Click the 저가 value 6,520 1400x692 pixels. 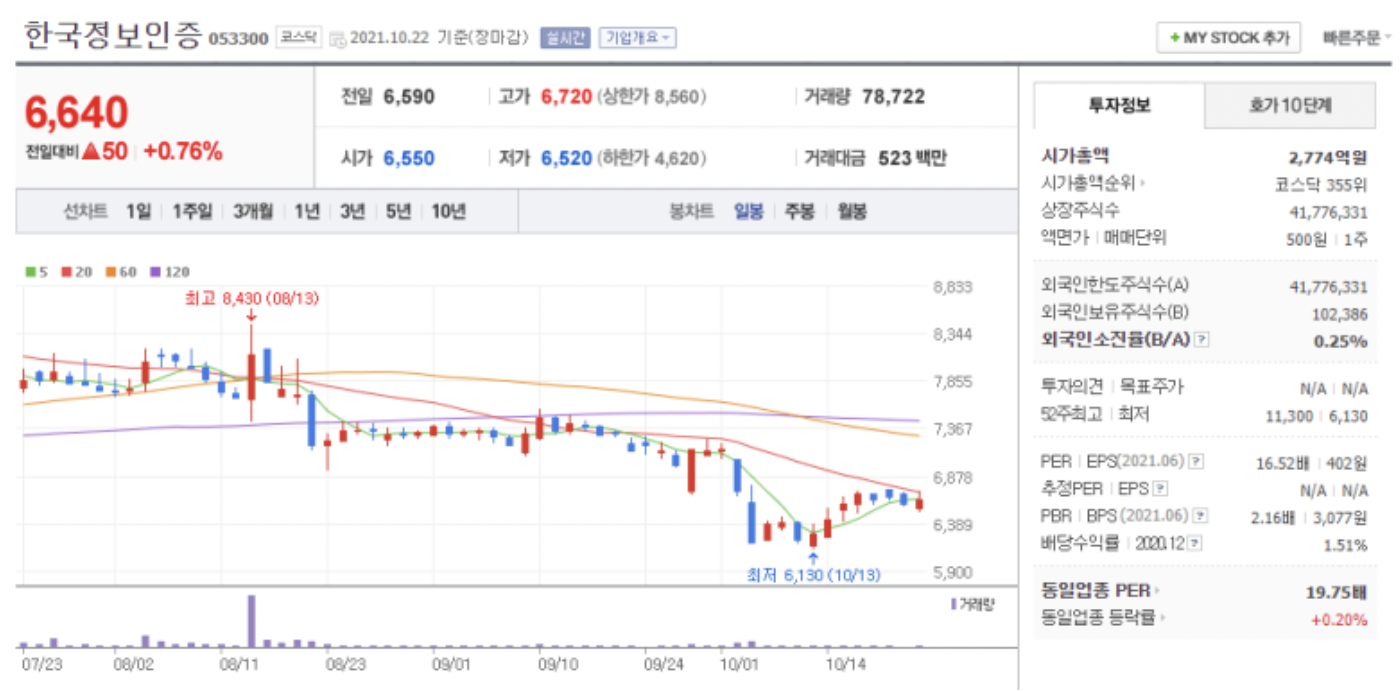tap(566, 158)
